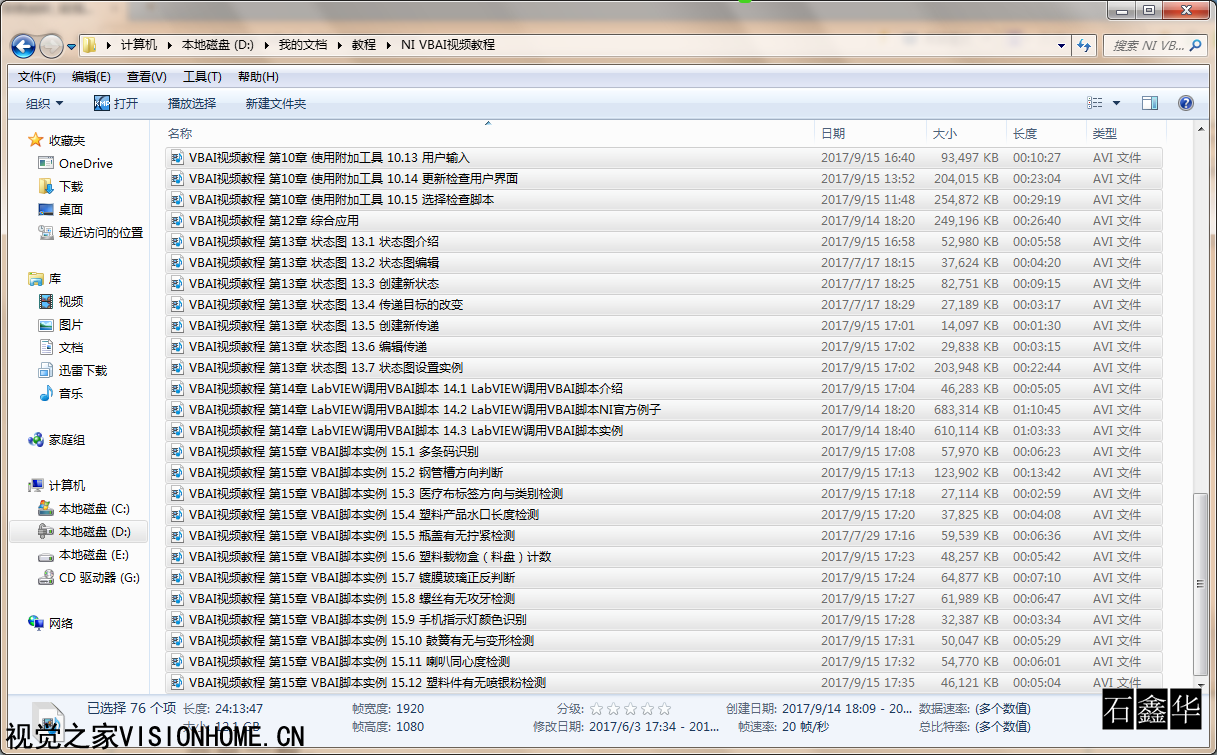Click scrollbar up arrow of file list
This screenshot has width=1217, height=755.
pos(1201,131)
